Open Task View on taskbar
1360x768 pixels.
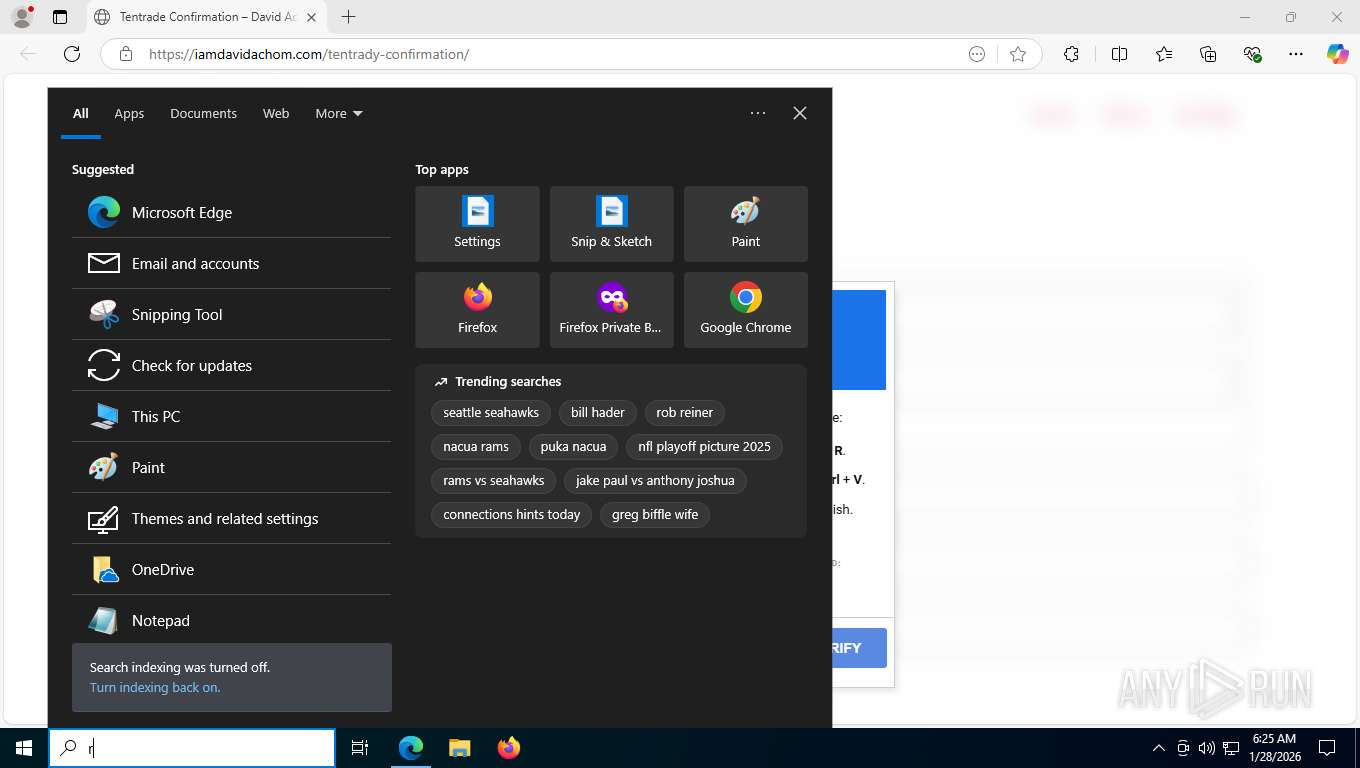360,748
